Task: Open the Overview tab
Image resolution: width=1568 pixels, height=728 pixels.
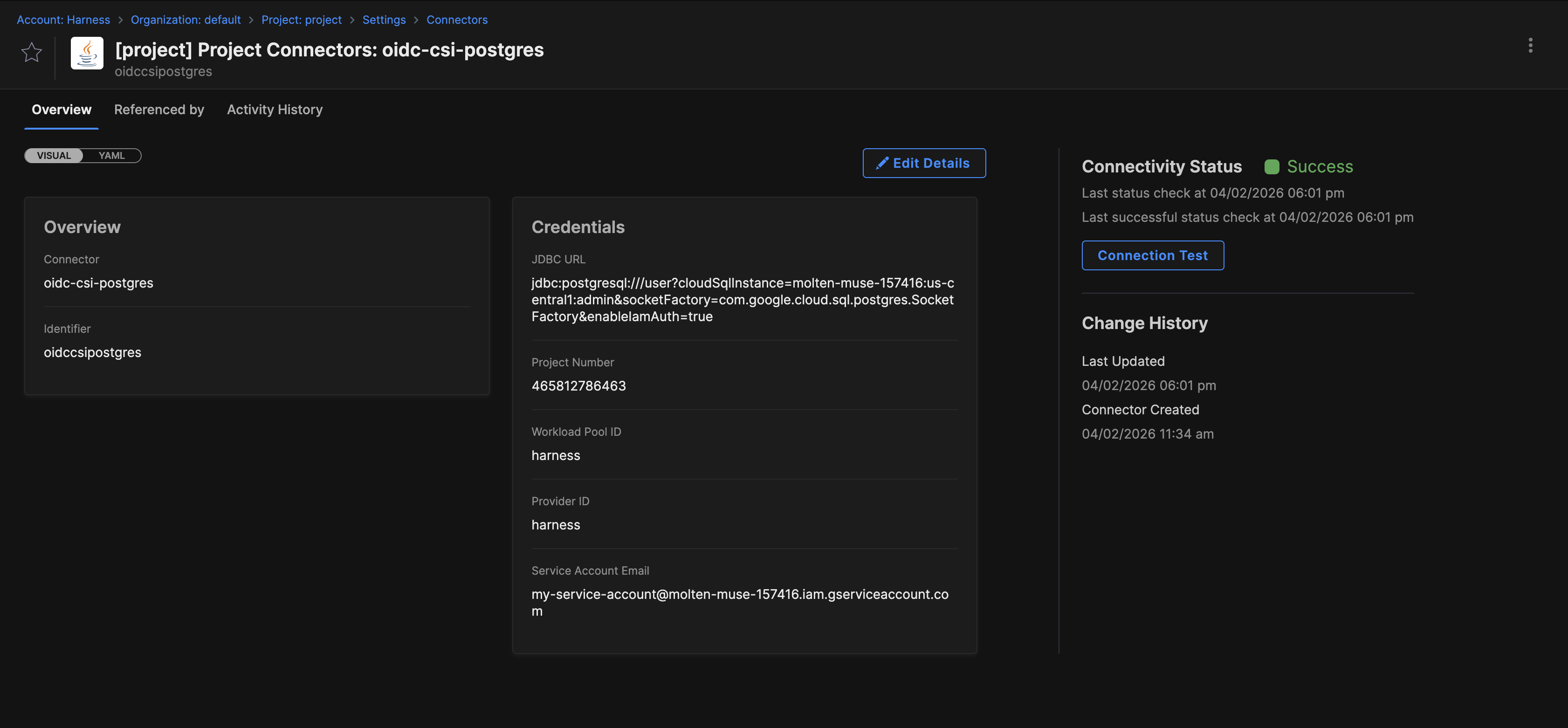Action: 62,110
